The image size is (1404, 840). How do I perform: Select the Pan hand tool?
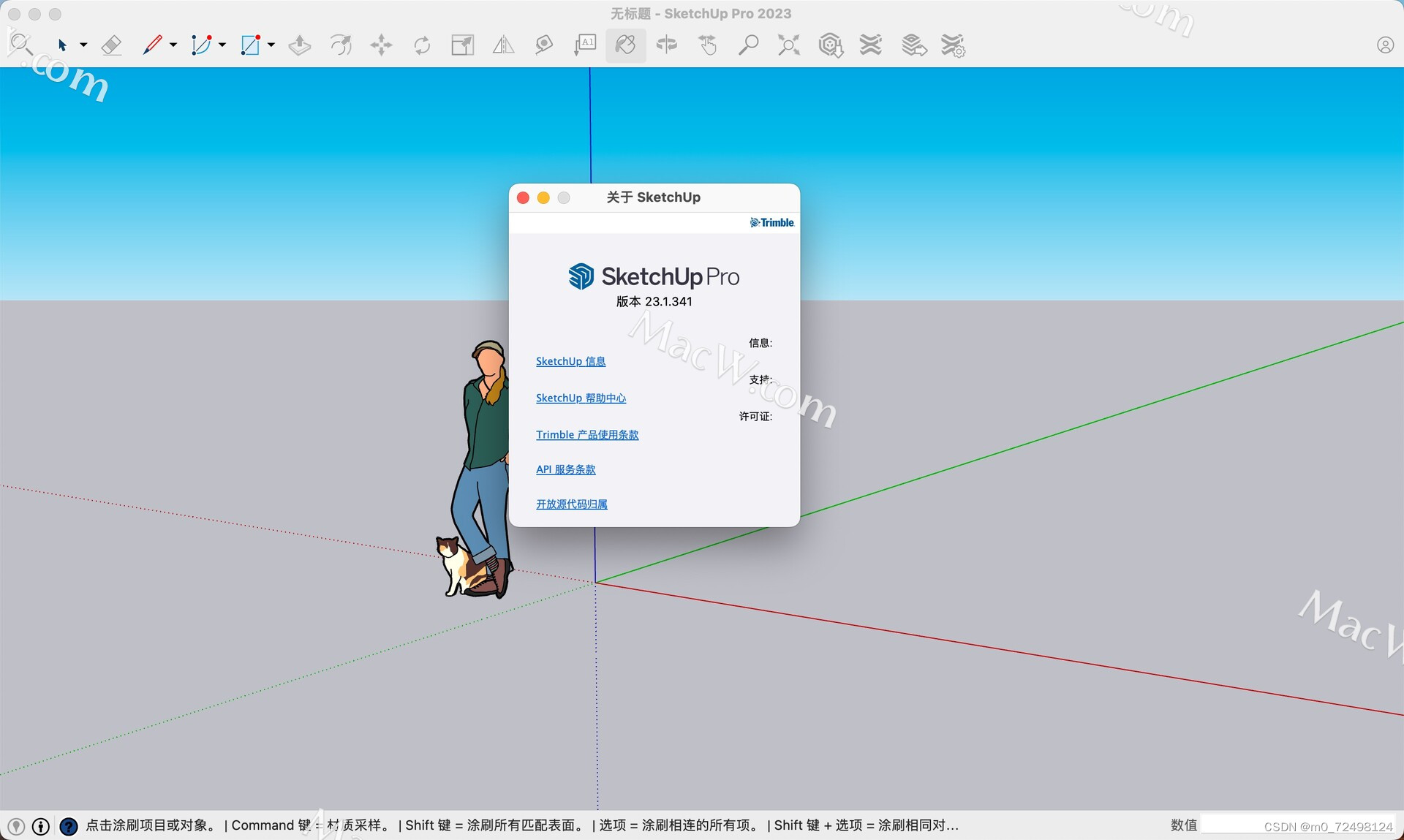(x=708, y=45)
